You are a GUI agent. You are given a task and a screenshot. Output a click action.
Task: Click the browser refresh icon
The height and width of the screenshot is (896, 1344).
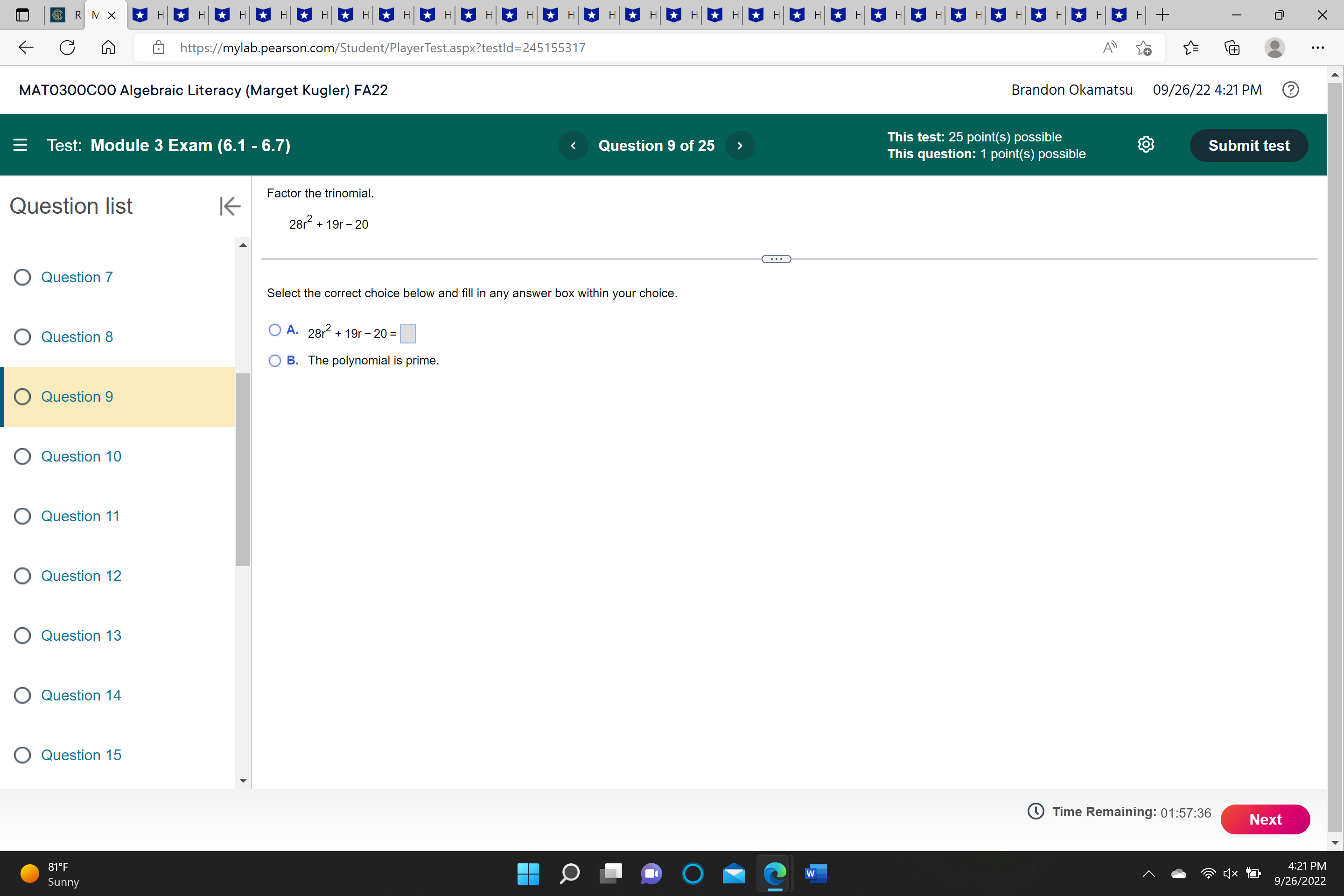coord(67,48)
